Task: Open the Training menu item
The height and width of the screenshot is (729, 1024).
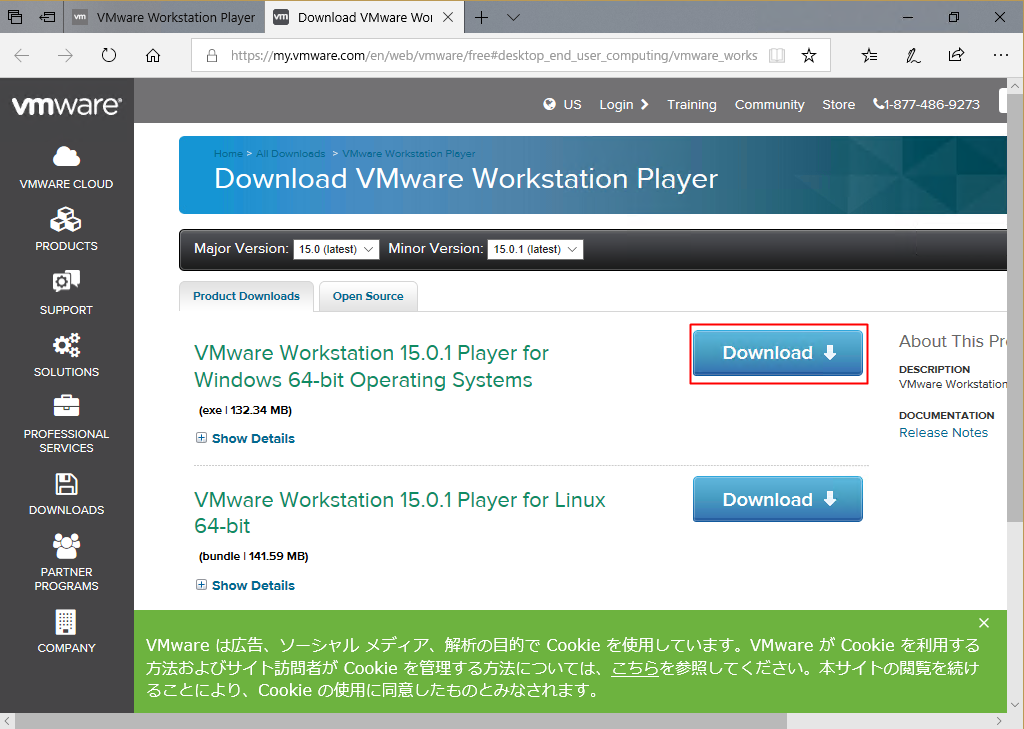Action: 692,105
